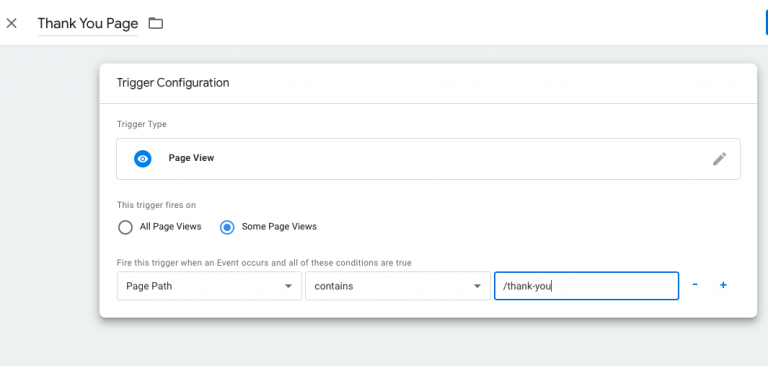Click the Page View trigger type label
Screen dimensions: 768x366
(x=191, y=158)
